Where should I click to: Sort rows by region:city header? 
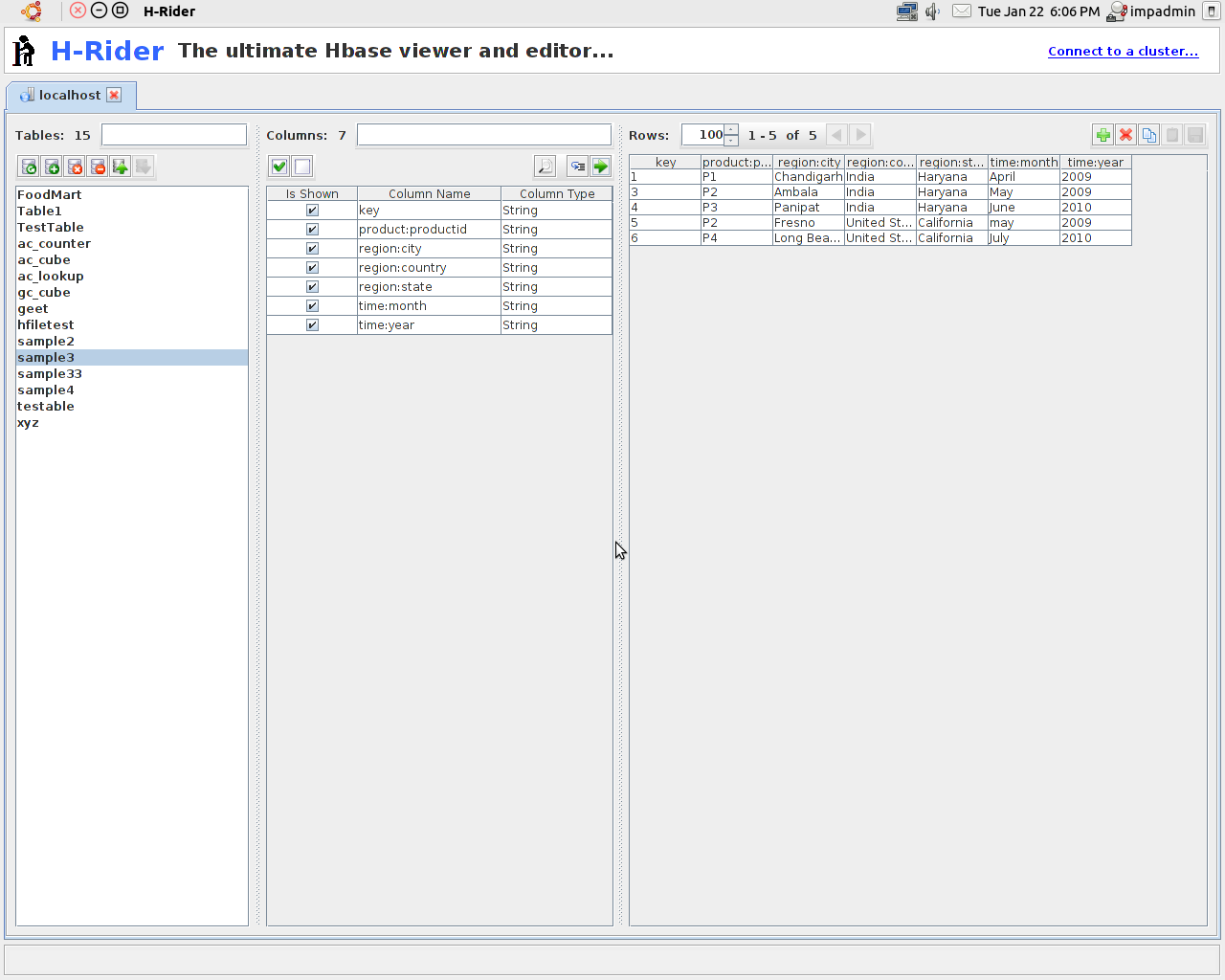pyautogui.click(x=809, y=162)
